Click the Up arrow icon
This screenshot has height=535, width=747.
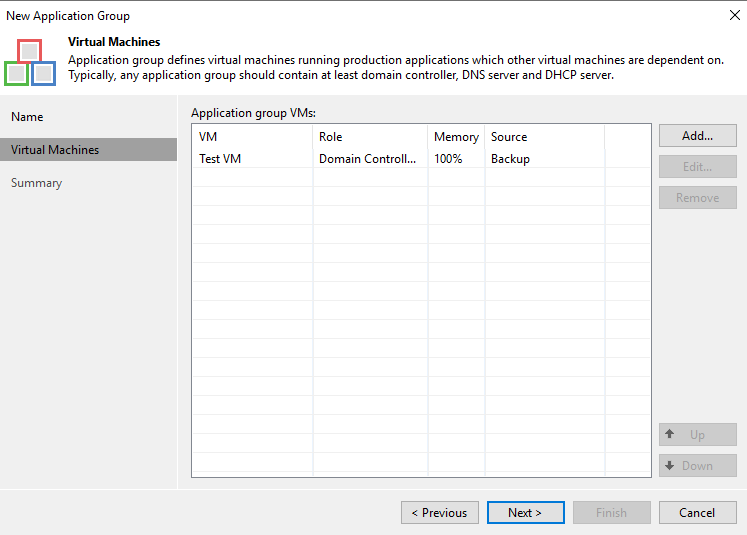(669, 434)
